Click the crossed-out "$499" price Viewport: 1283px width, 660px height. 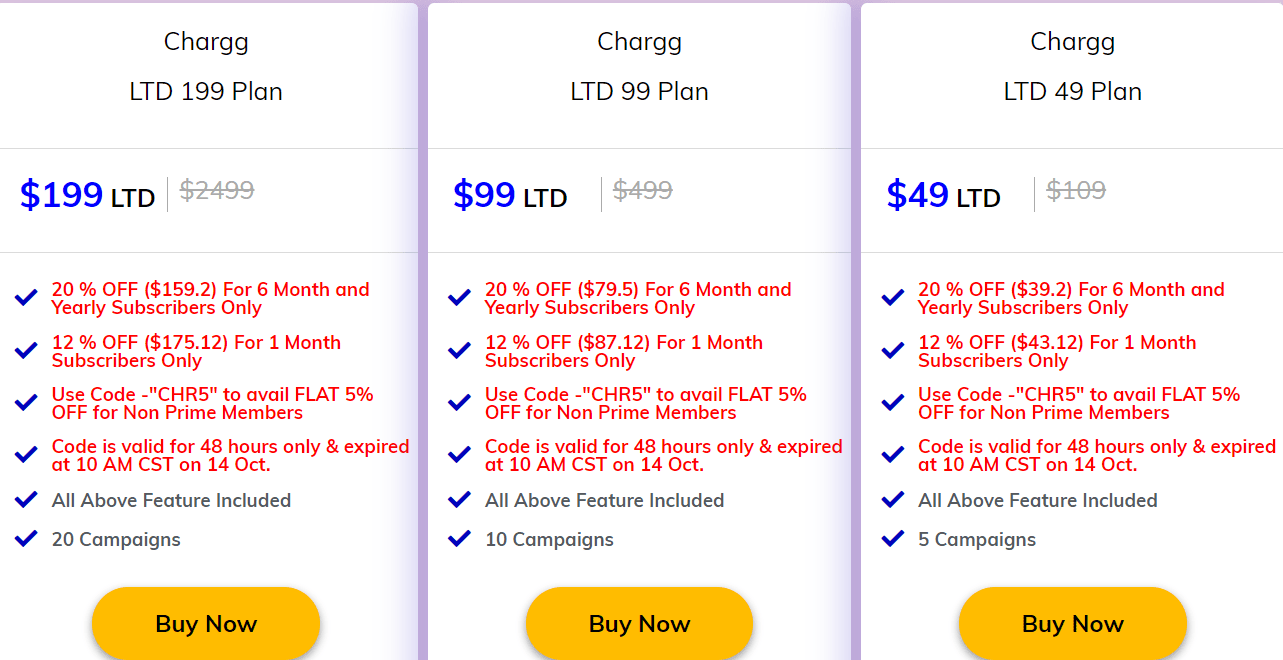(643, 191)
